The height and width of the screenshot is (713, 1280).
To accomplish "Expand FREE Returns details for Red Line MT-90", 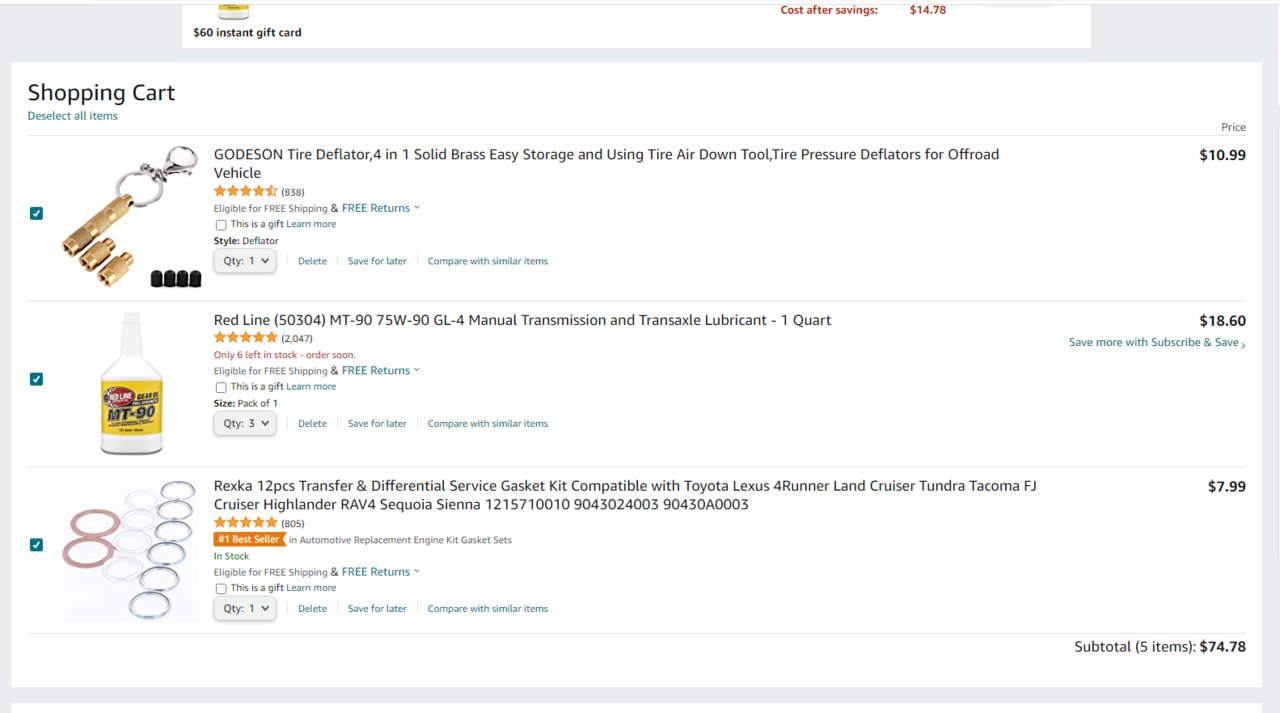I will [381, 370].
